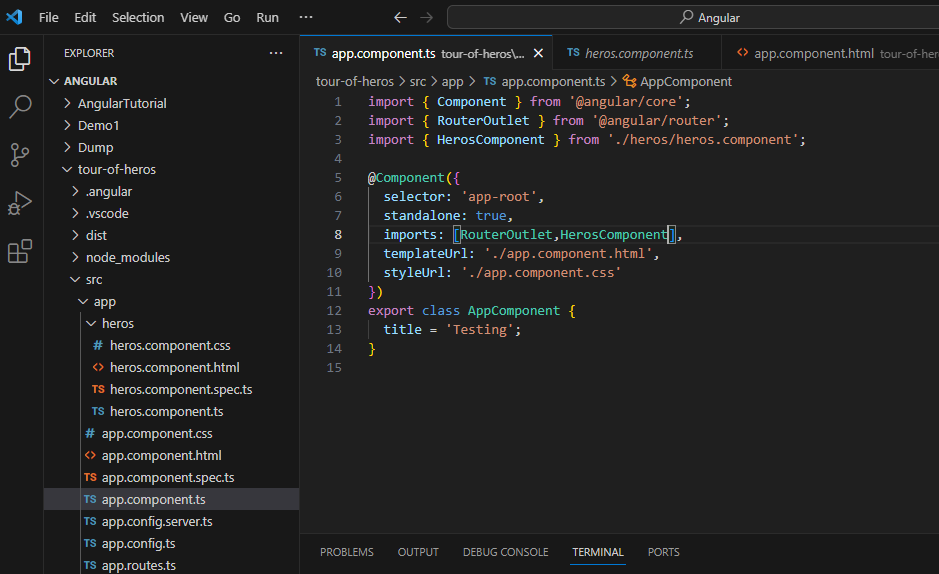Screen dimensions: 939x574
Task: Open the Run menu
Action: [x=267, y=17]
